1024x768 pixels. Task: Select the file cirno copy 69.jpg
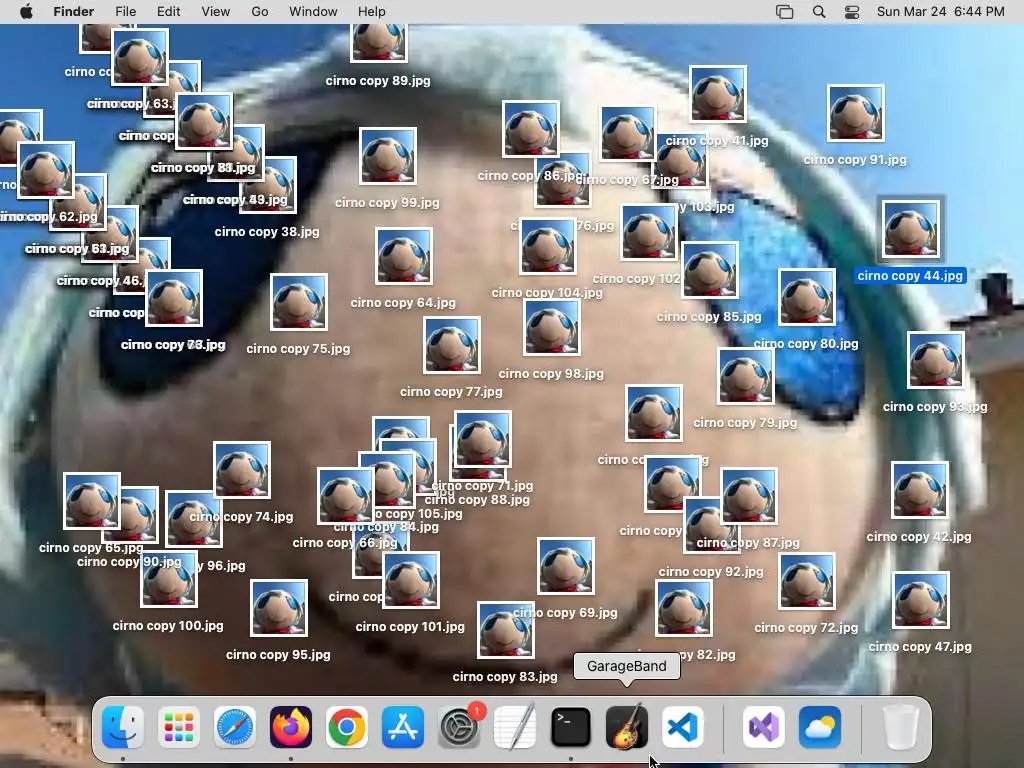pos(566,566)
